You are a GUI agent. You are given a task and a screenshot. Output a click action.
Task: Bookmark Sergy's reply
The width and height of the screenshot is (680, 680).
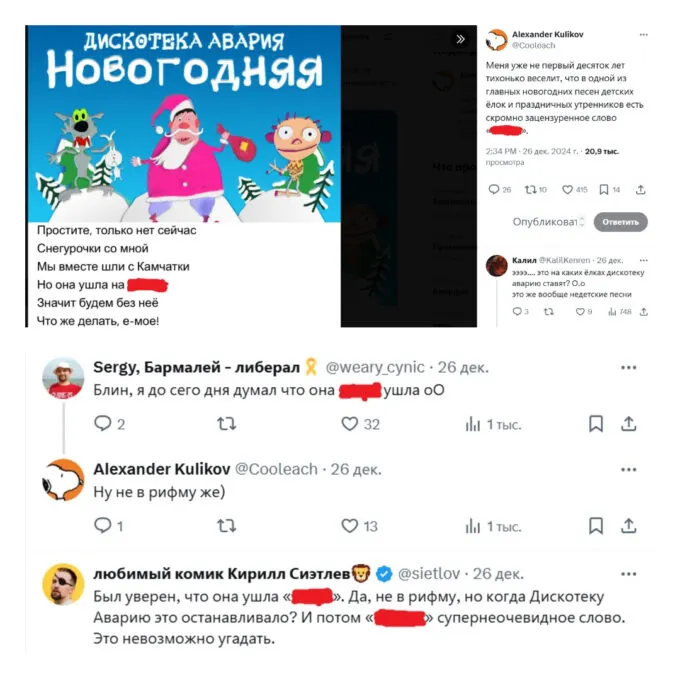click(596, 424)
